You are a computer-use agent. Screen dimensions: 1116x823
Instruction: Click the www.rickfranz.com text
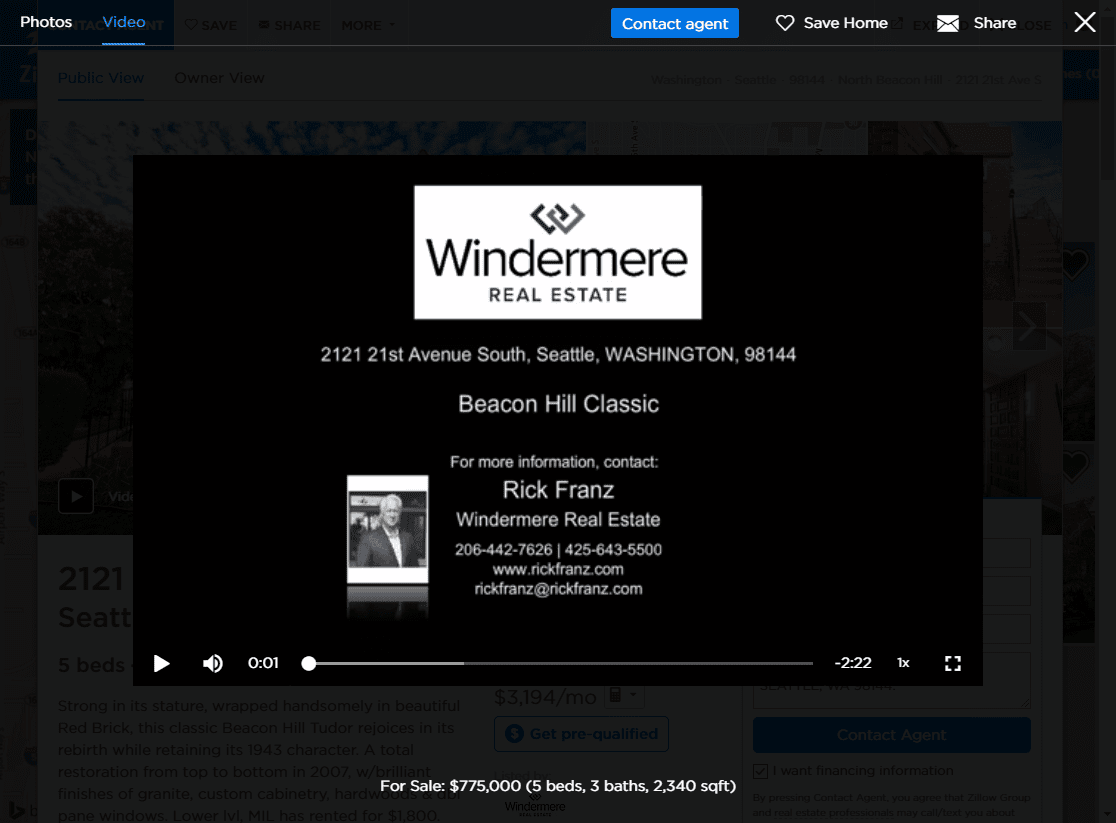pos(558,570)
